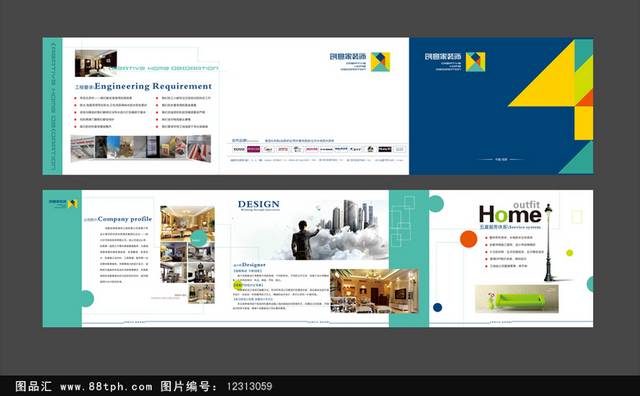Click the orange circle near Home heading
Screen dimensions: 640x396
[469, 239]
